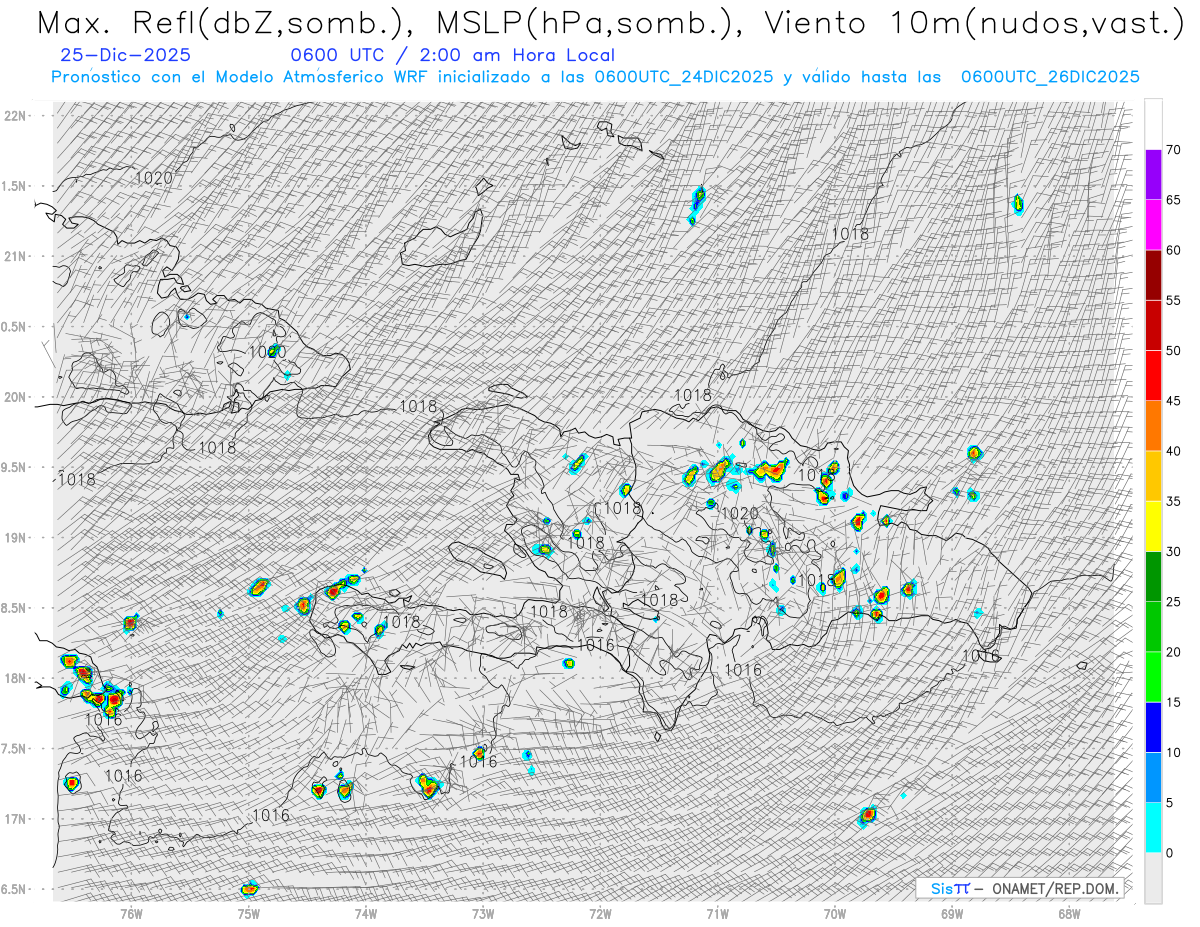Screen dimensions: 1200x927
Task: Click the latitude axis label '0.5N'
Action: click(15, 327)
